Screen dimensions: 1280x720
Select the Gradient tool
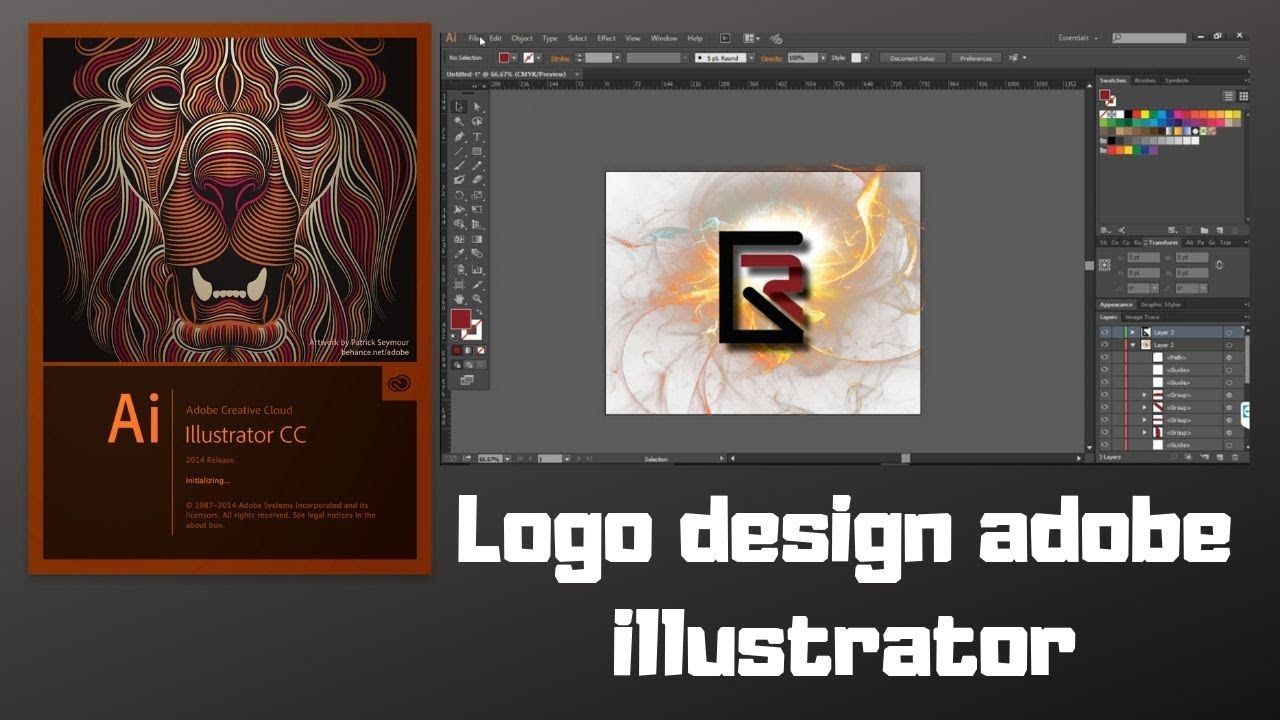(x=478, y=239)
